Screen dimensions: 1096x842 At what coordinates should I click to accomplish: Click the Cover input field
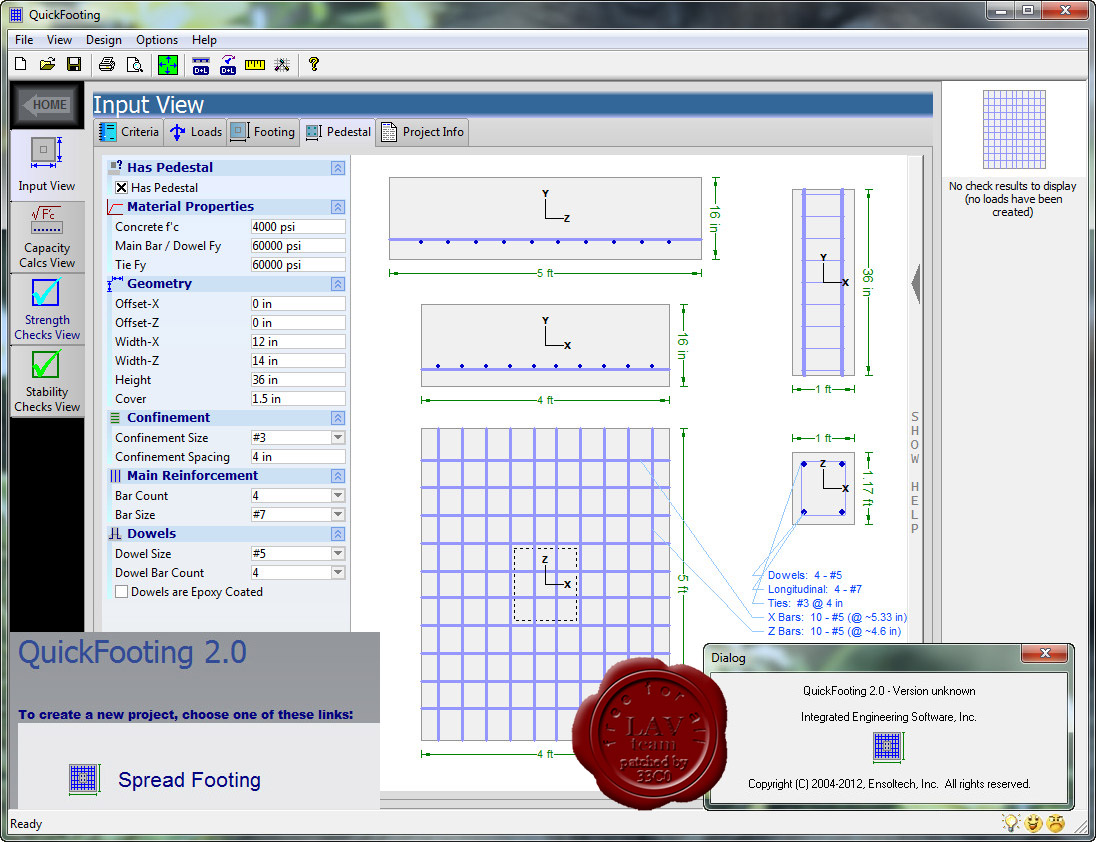(x=298, y=398)
